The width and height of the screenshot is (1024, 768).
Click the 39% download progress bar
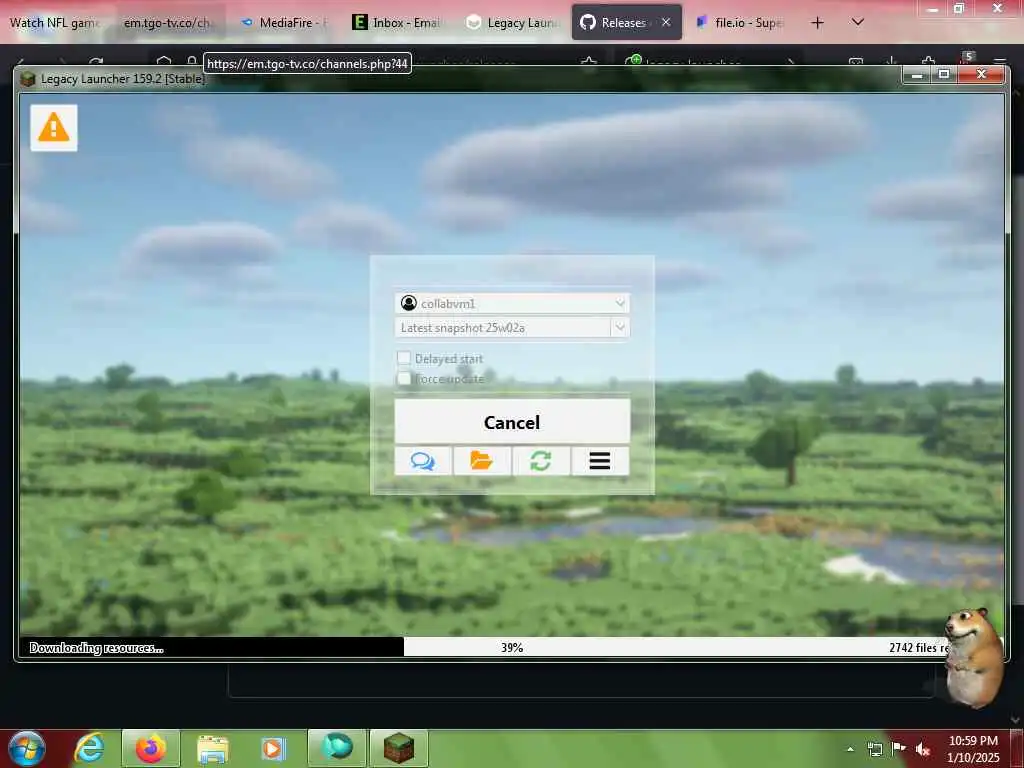pos(512,647)
